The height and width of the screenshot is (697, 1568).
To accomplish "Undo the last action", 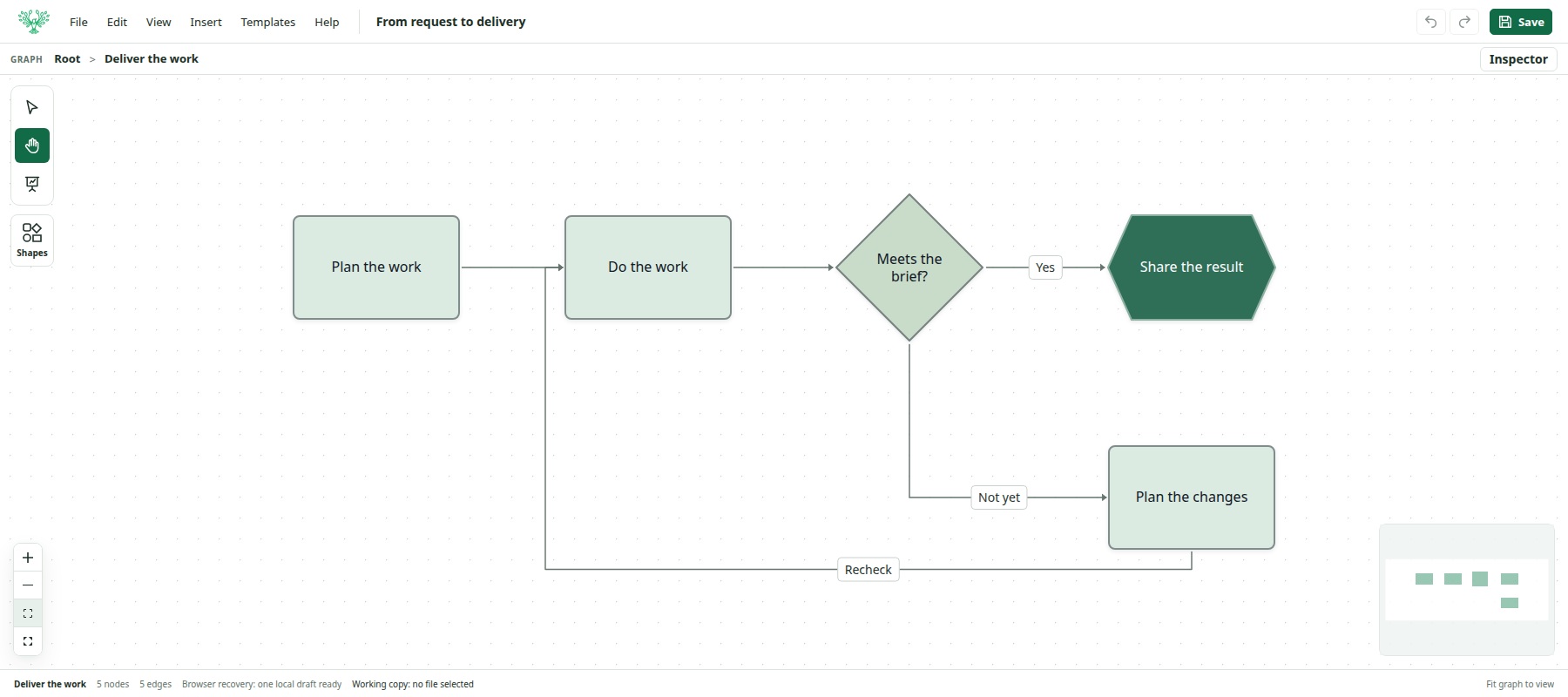I will 1430,22.
